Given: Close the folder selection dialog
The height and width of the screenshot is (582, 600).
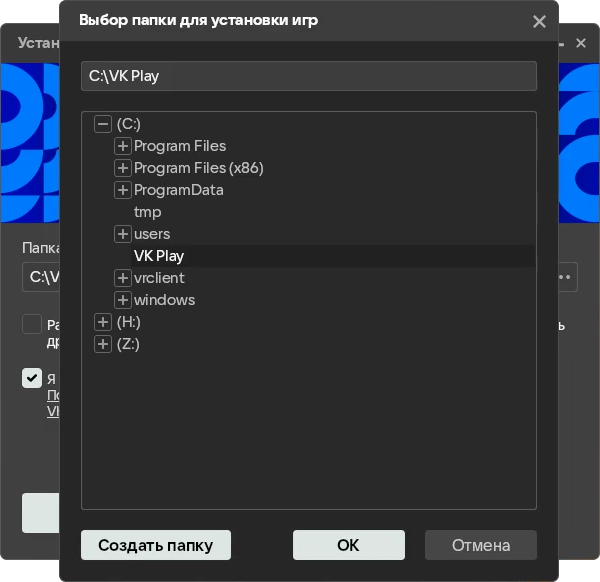Looking at the screenshot, I should [x=539, y=21].
